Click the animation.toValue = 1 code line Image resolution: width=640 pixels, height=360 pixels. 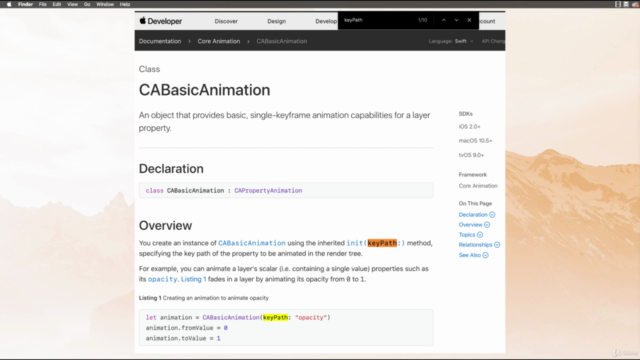click(183, 338)
